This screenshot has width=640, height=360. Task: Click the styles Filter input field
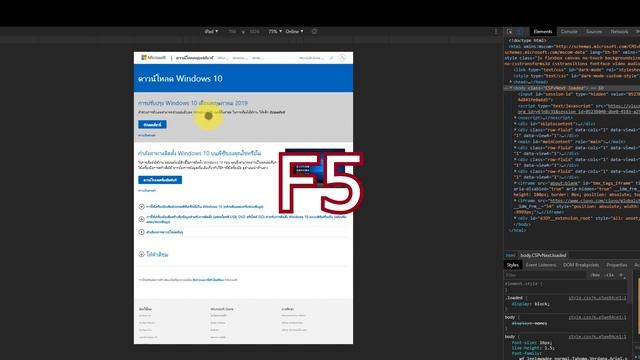(545, 275)
